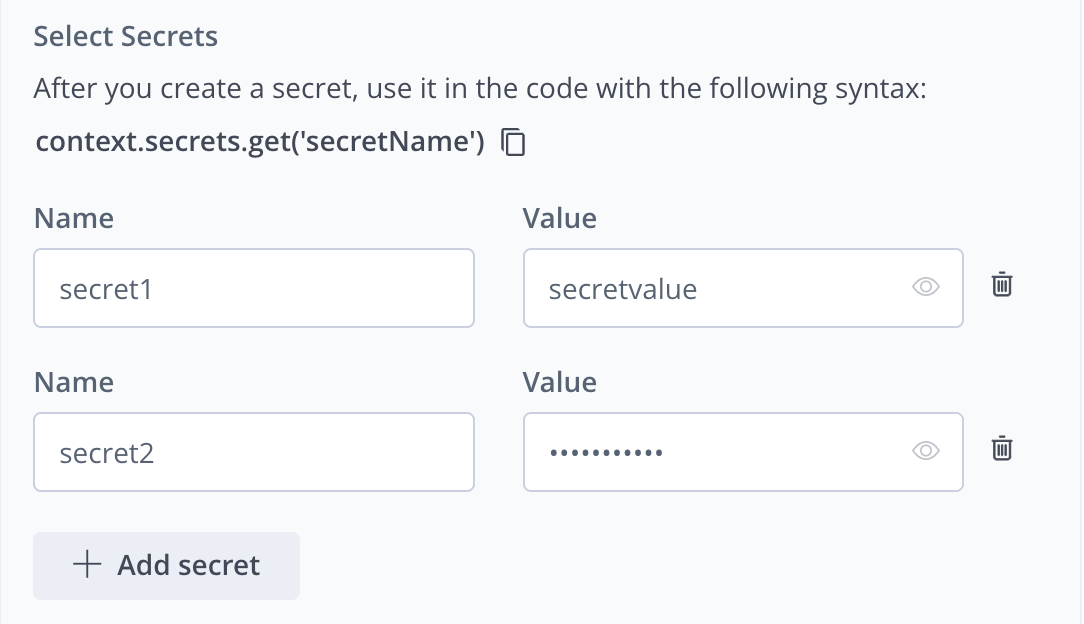
Task: Click the Select Secrets heading
Action: (126, 37)
